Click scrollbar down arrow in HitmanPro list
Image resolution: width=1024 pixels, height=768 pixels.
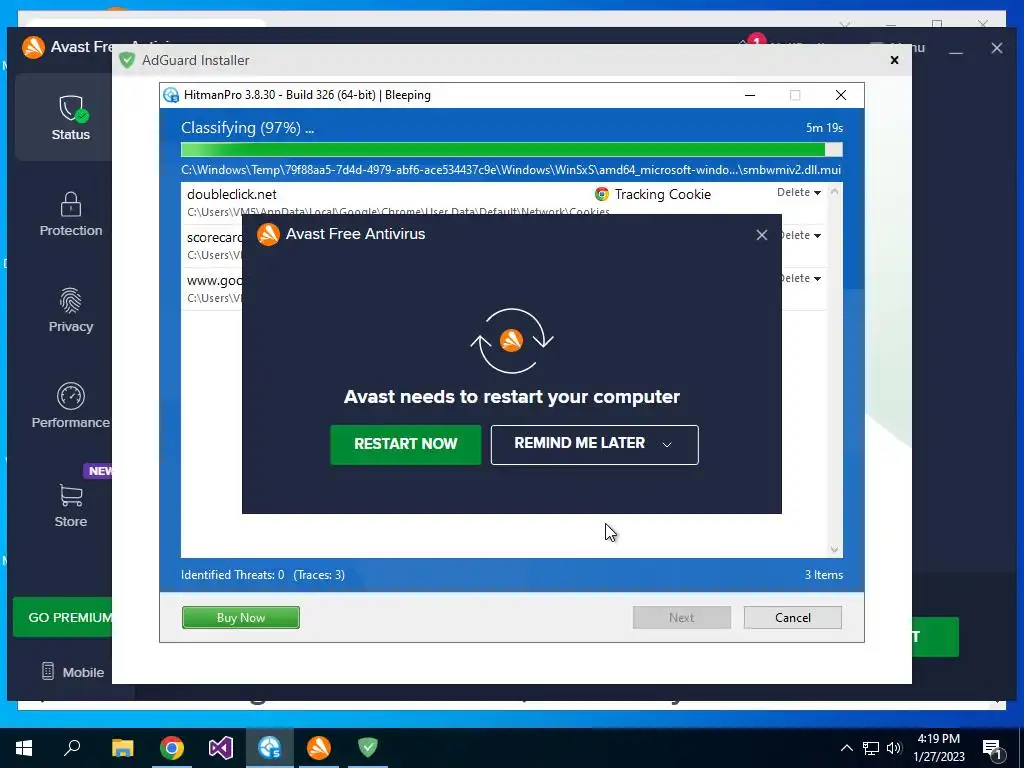pos(834,550)
